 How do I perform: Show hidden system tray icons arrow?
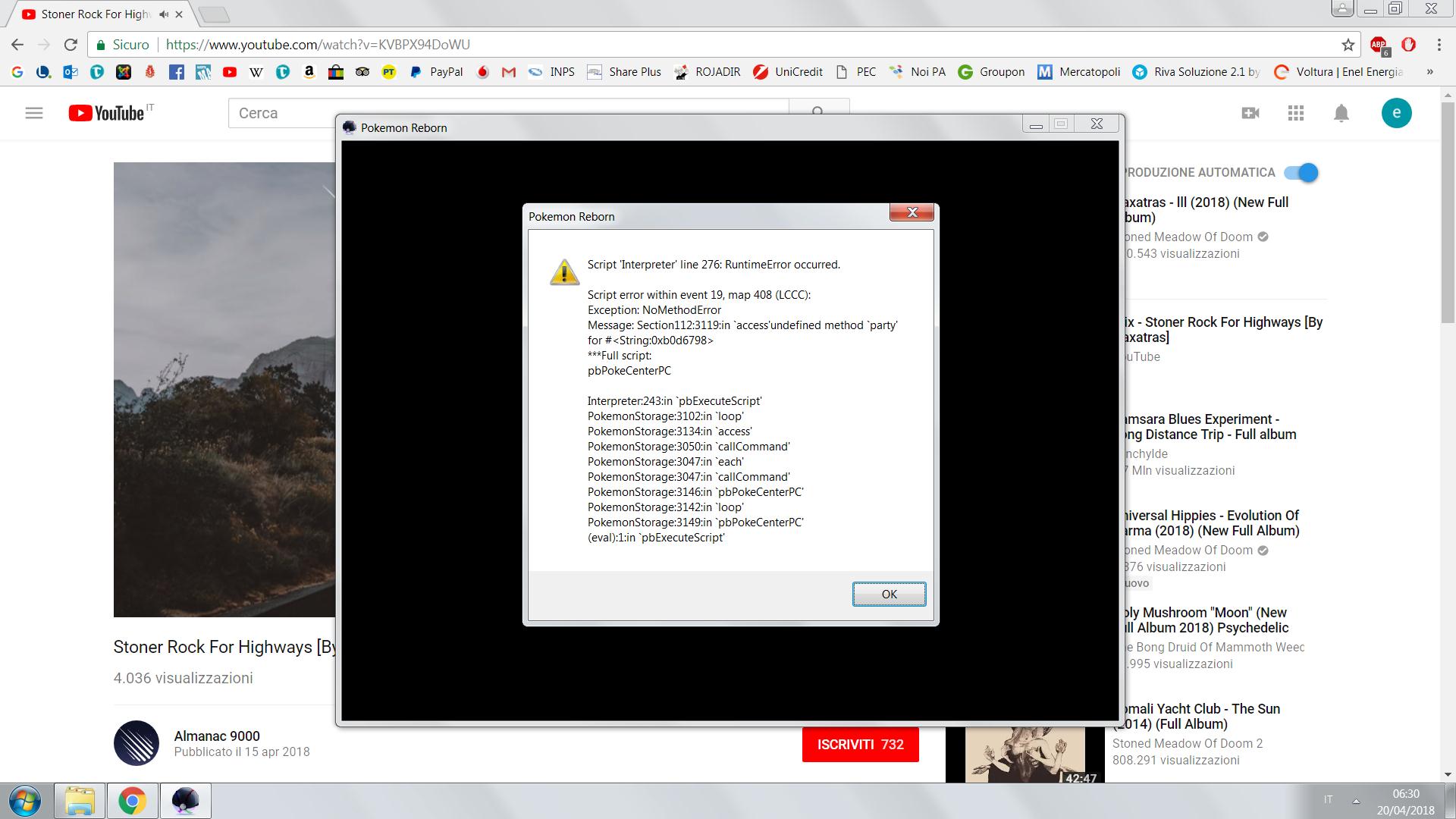[1356, 801]
